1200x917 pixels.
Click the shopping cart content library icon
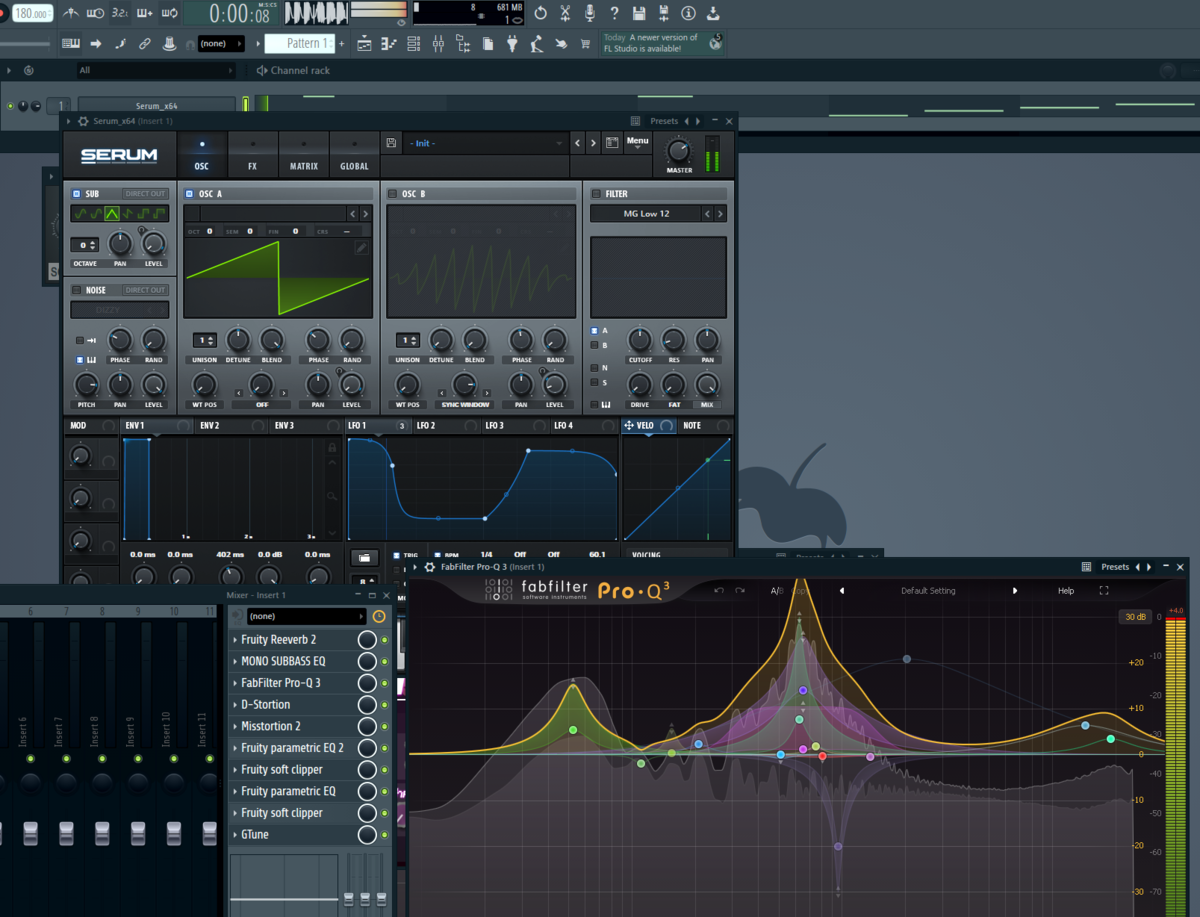point(584,44)
